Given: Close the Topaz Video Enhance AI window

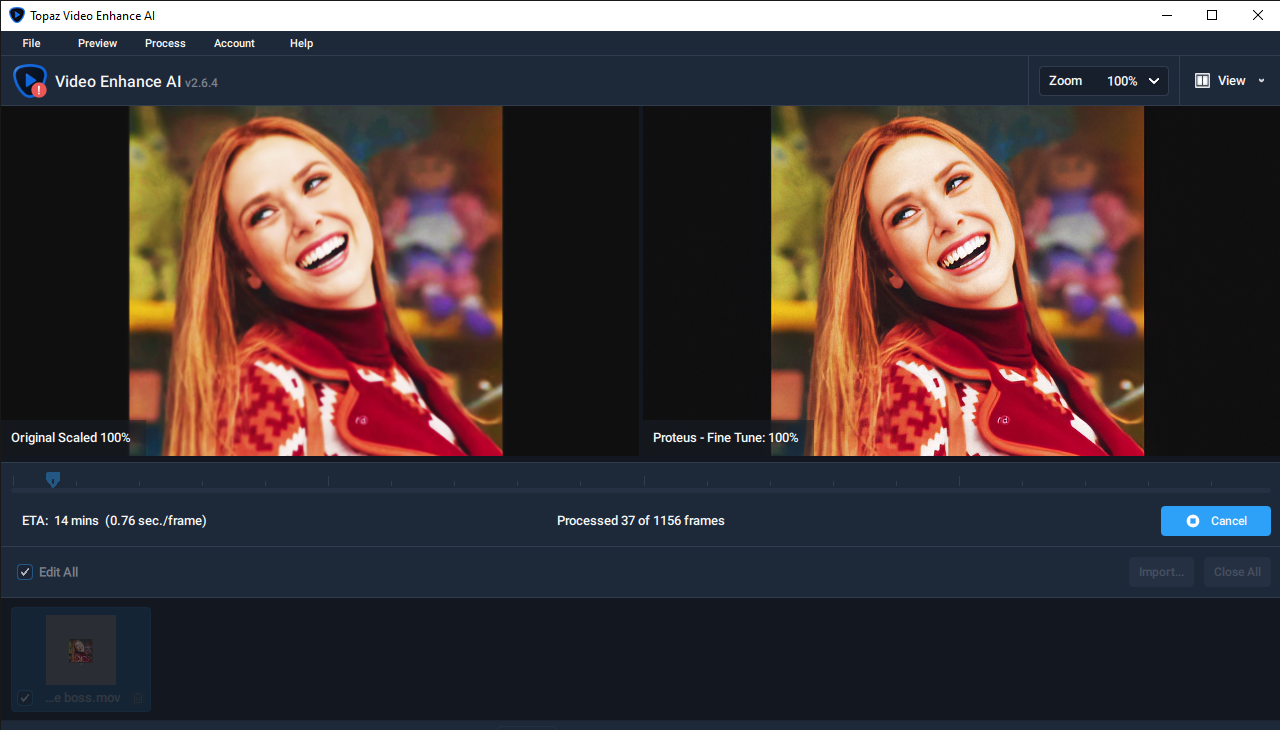Looking at the screenshot, I should [x=1258, y=15].
